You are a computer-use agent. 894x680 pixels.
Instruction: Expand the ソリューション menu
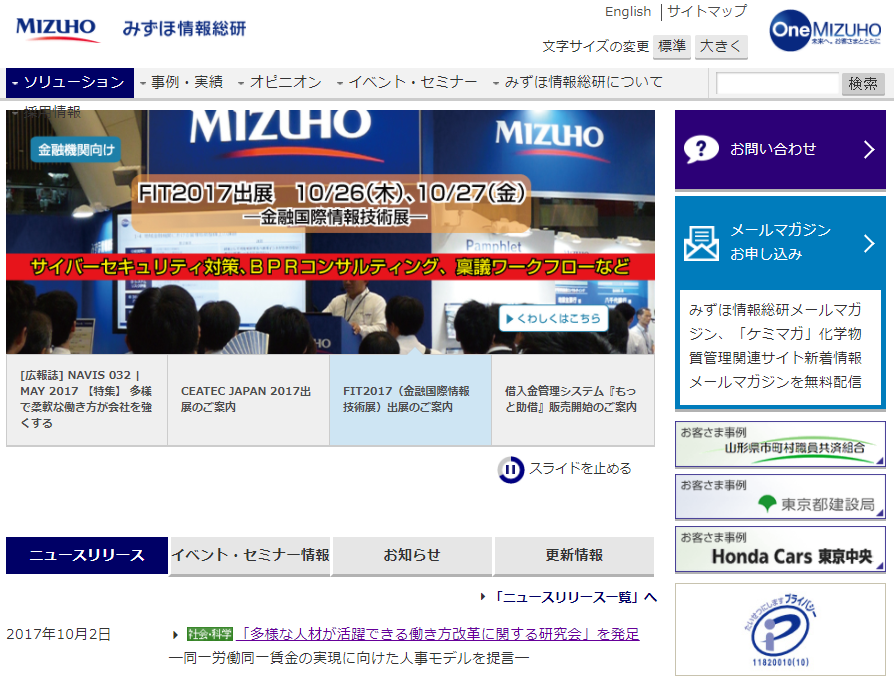click(70, 83)
